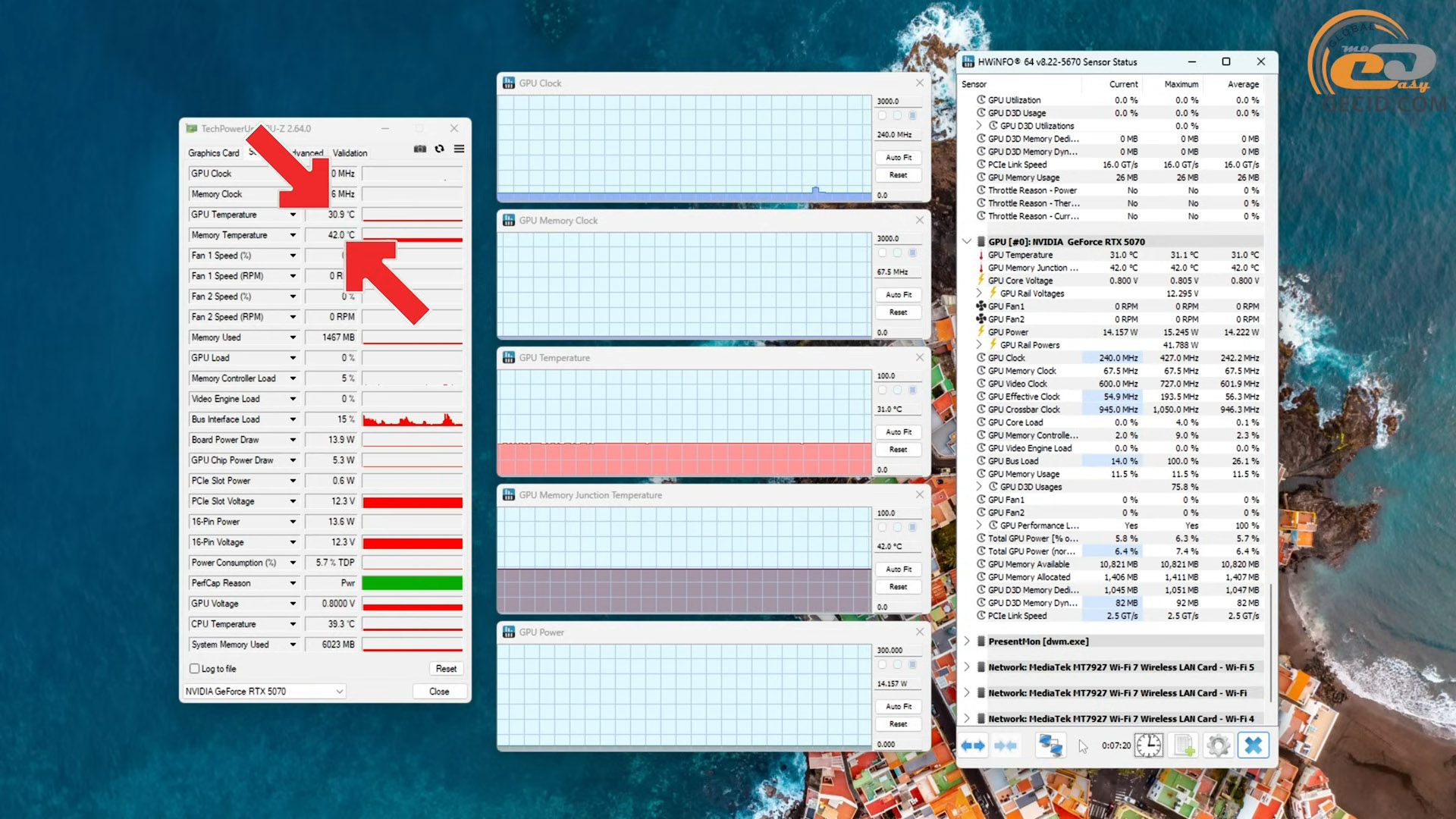Open the GPU-Z hamburger menu
The image size is (1456, 819).
click(459, 149)
